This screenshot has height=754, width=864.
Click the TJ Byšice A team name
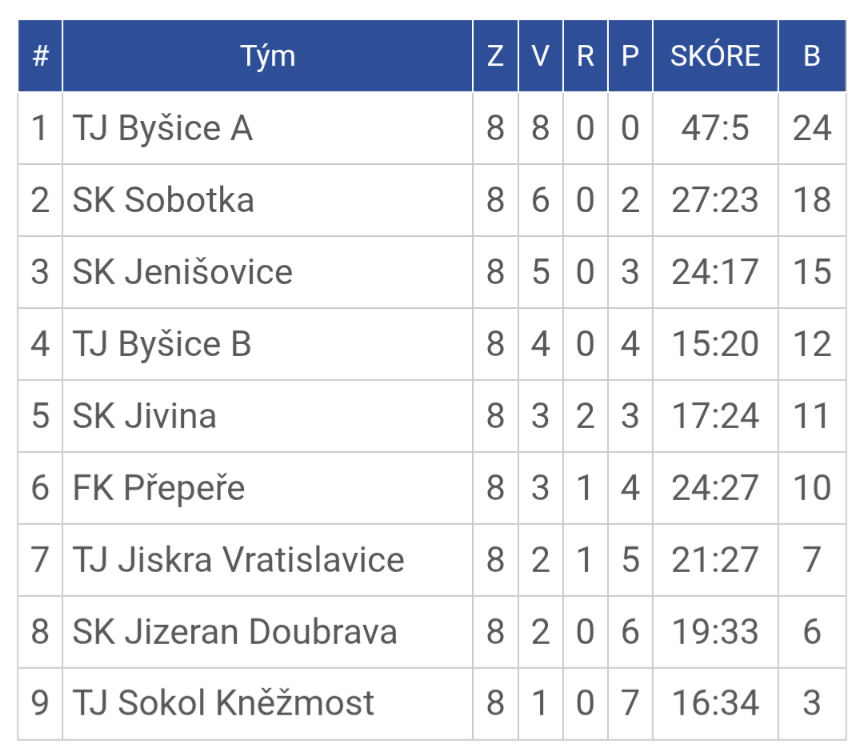point(162,128)
